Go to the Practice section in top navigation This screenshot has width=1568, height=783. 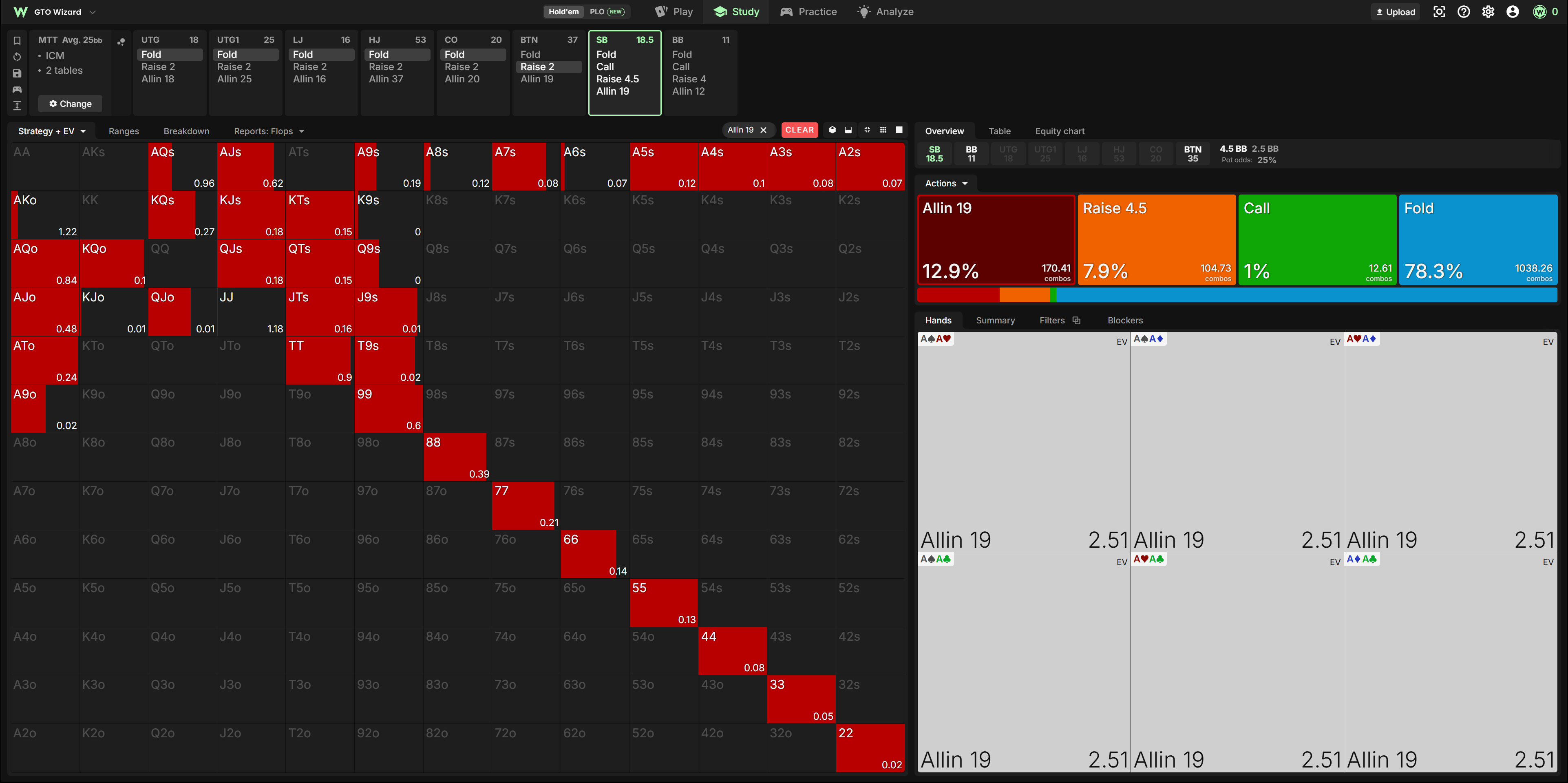tap(808, 11)
